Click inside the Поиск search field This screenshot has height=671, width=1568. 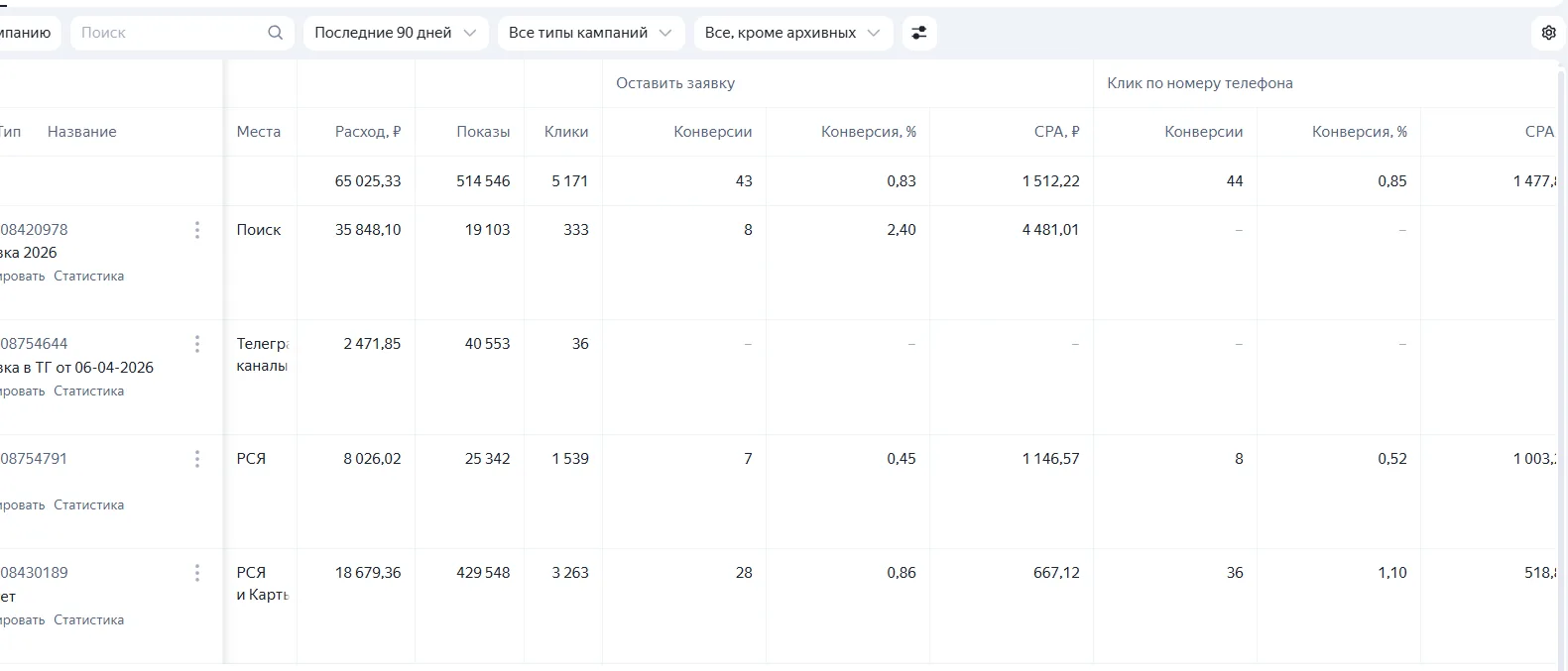[x=169, y=33]
